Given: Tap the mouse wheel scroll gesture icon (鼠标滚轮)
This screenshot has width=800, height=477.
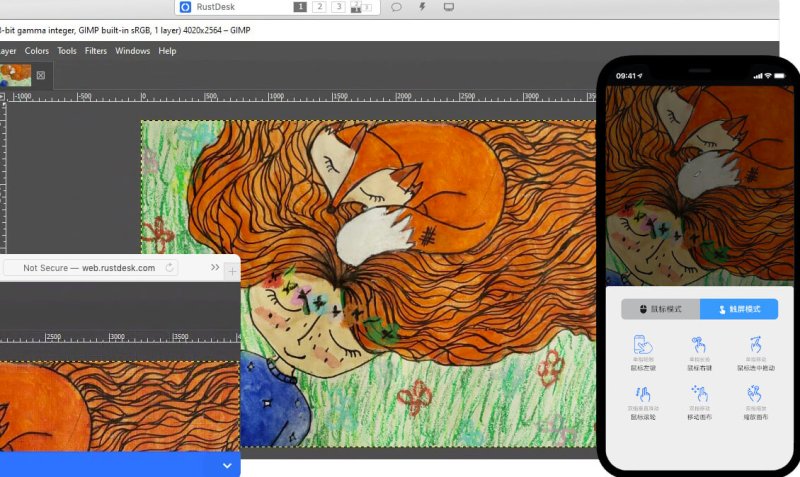Looking at the screenshot, I should click(643, 394).
